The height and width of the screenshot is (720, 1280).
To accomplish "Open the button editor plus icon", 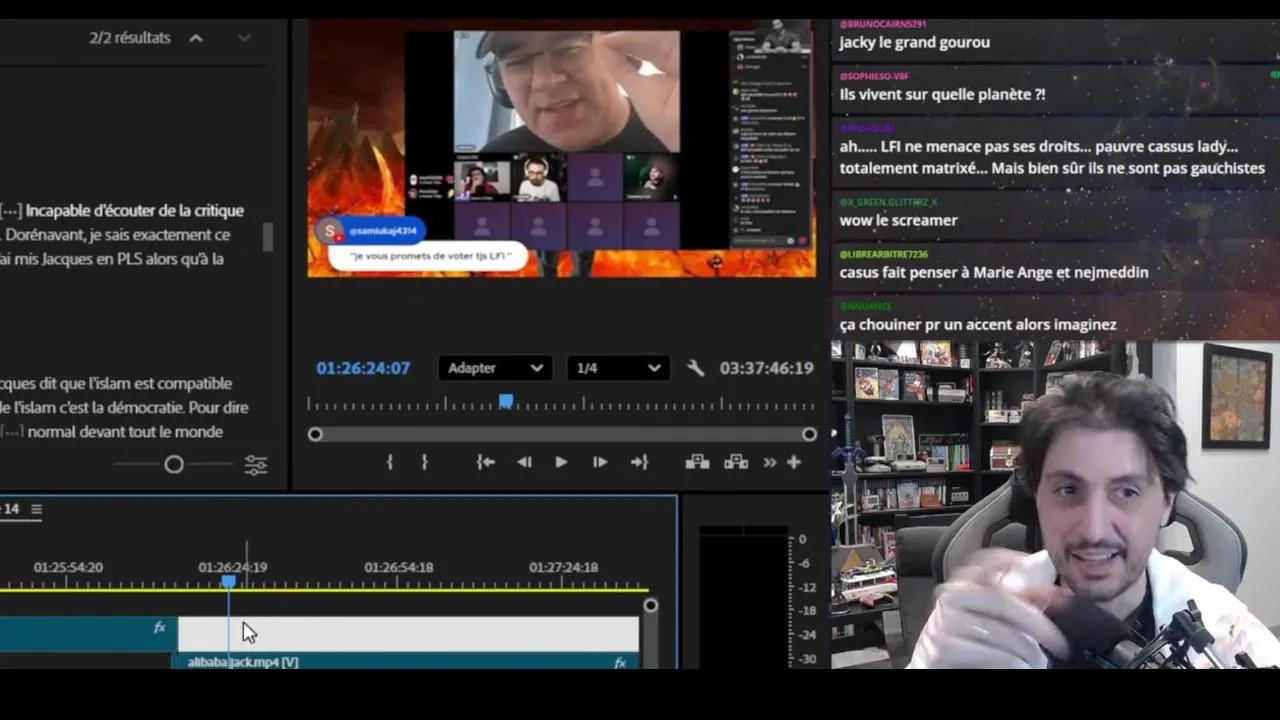I will pyautogui.click(x=794, y=462).
